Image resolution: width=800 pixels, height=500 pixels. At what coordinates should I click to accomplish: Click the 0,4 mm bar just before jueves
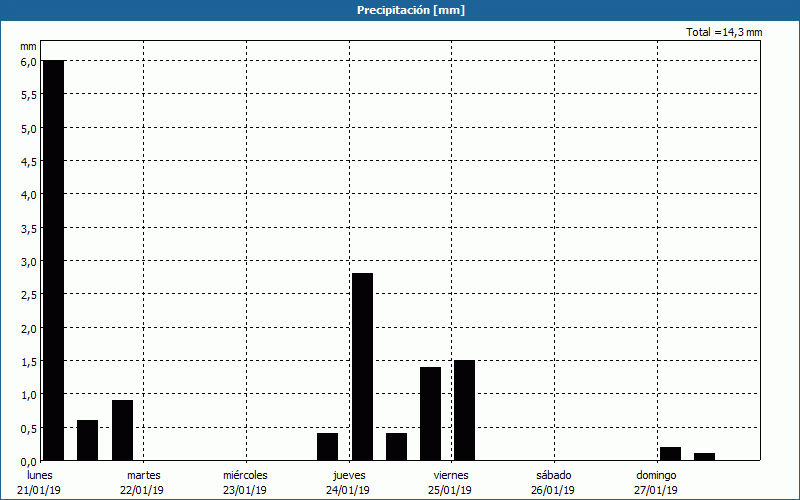pos(328,447)
